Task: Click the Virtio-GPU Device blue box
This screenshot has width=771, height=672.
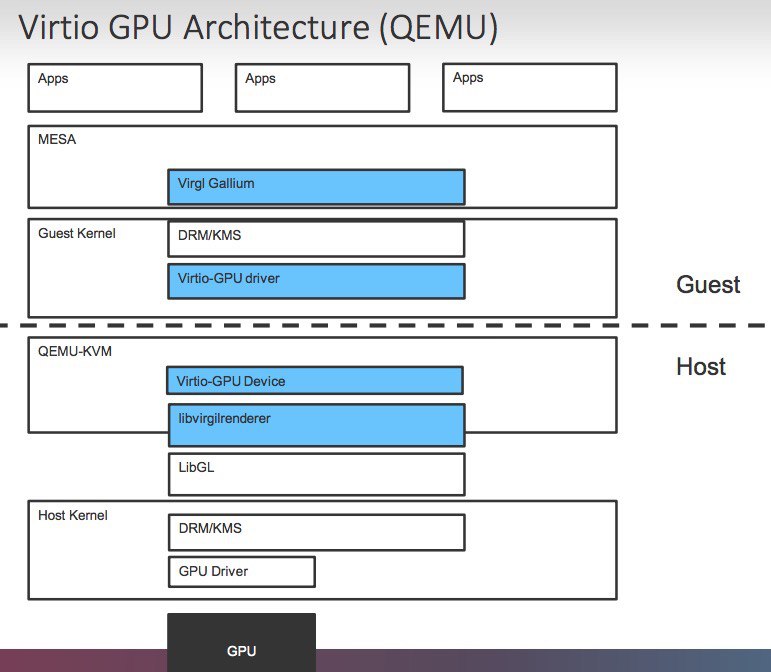Action: pos(315,380)
